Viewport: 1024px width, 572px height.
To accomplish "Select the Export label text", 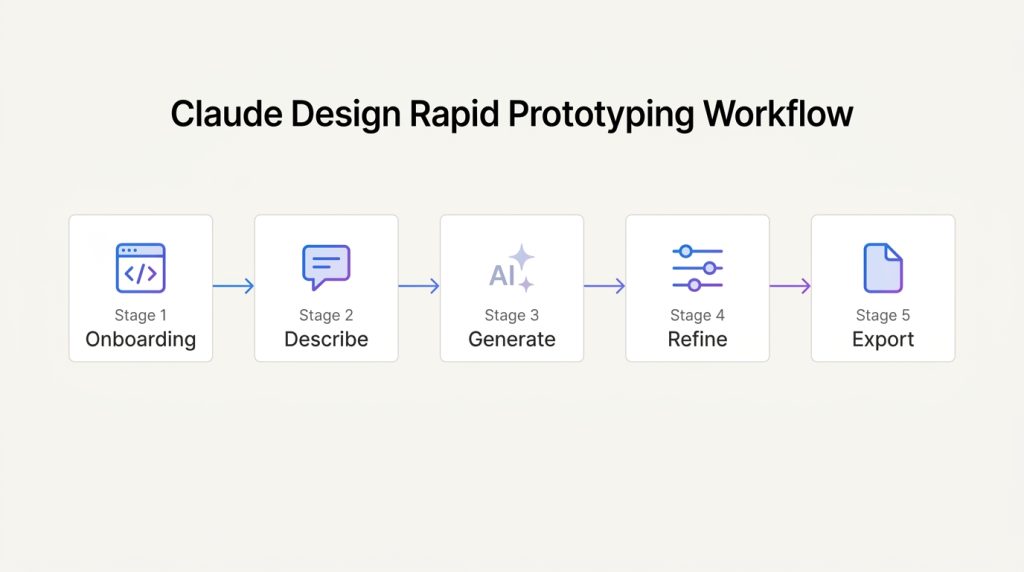I will (883, 339).
